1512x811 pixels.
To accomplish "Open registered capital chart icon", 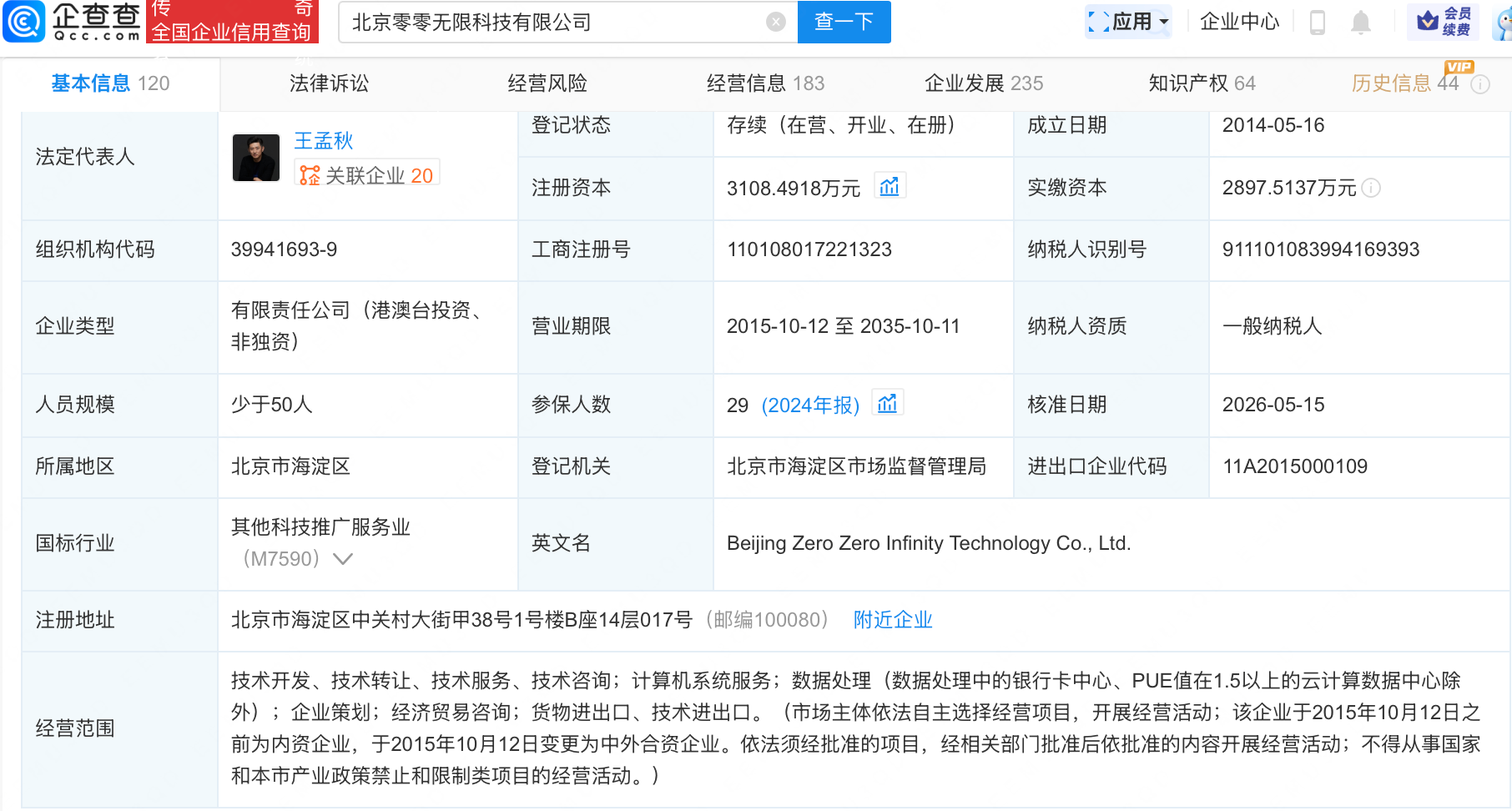I will pos(890,186).
